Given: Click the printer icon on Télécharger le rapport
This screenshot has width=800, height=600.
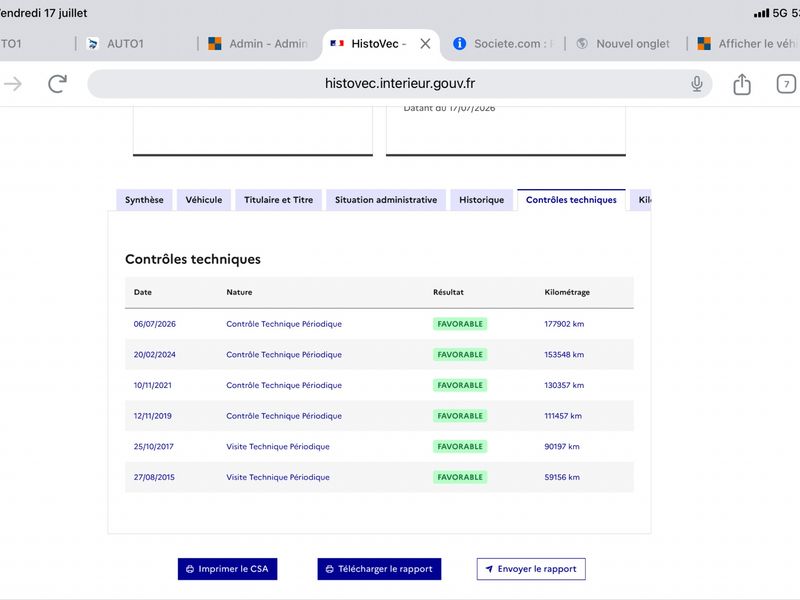Looking at the screenshot, I should 330,569.
